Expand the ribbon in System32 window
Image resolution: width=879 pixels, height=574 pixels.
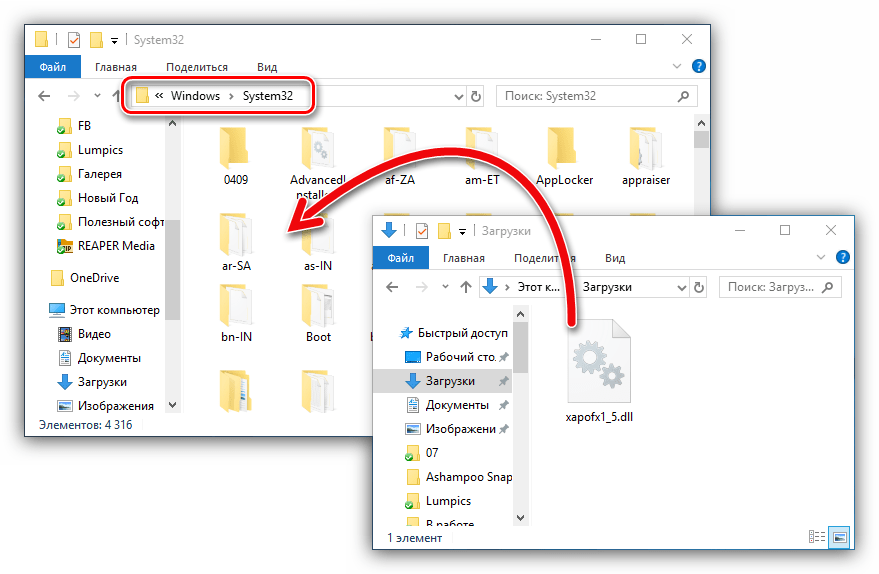(678, 66)
